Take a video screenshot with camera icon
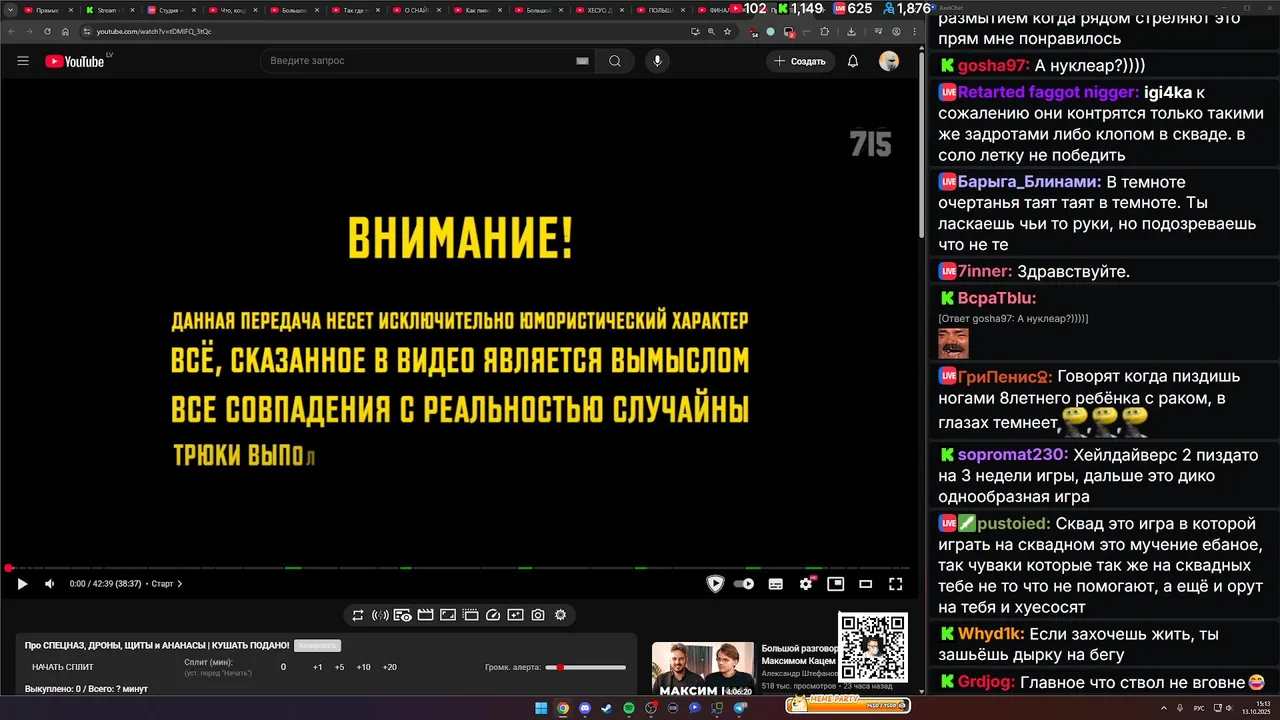The width and height of the screenshot is (1280, 720). tap(538, 615)
